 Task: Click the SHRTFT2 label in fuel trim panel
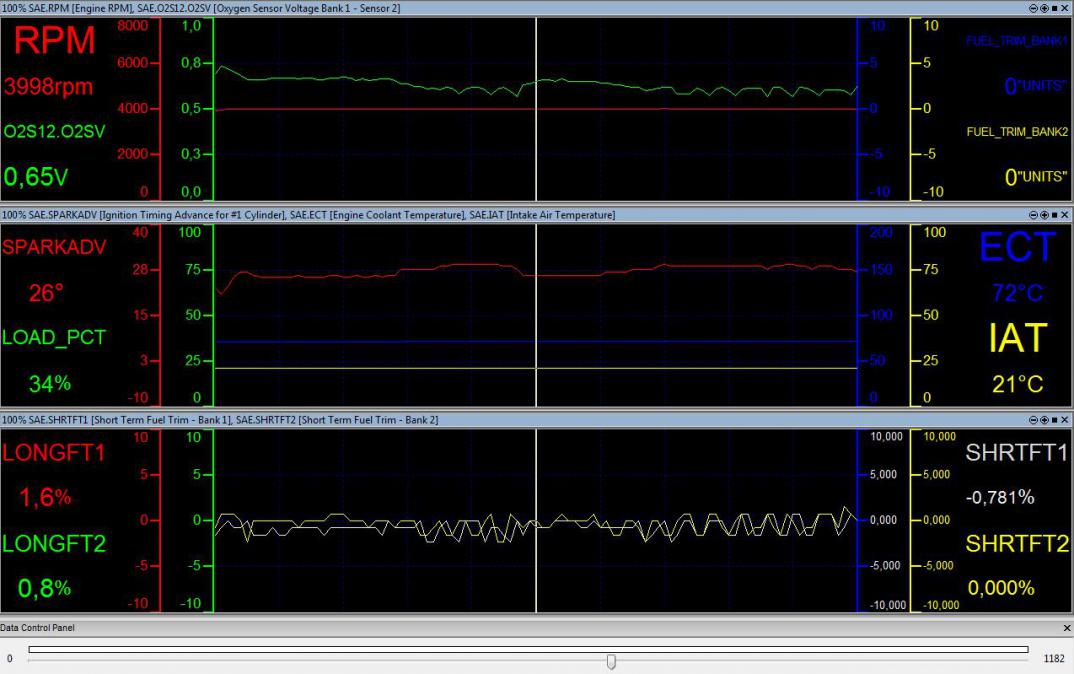[1016, 544]
